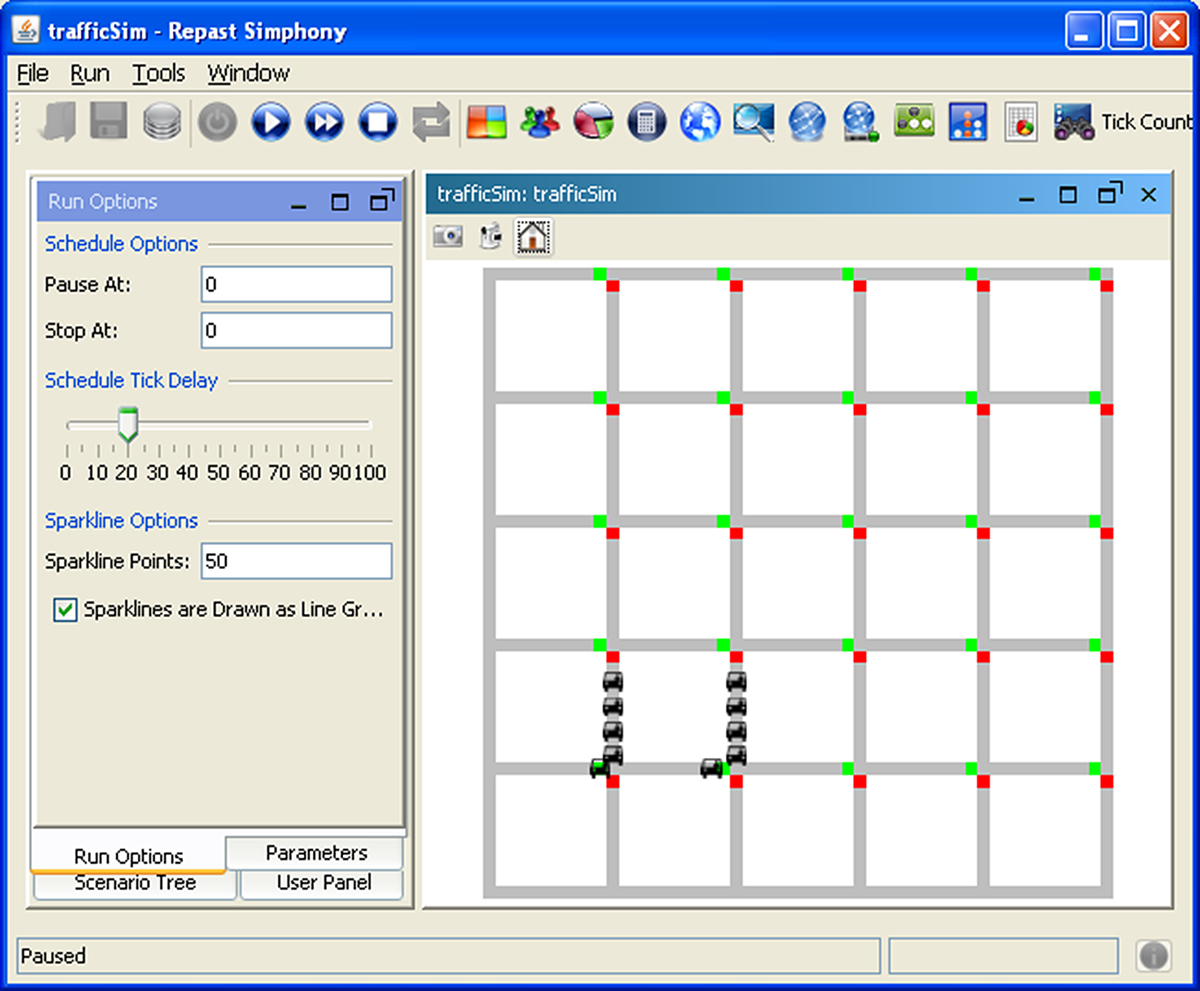Image resolution: width=1200 pixels, height=991 pixels.
Task: Switch to the Parameters tab
Action: (316, 853)
